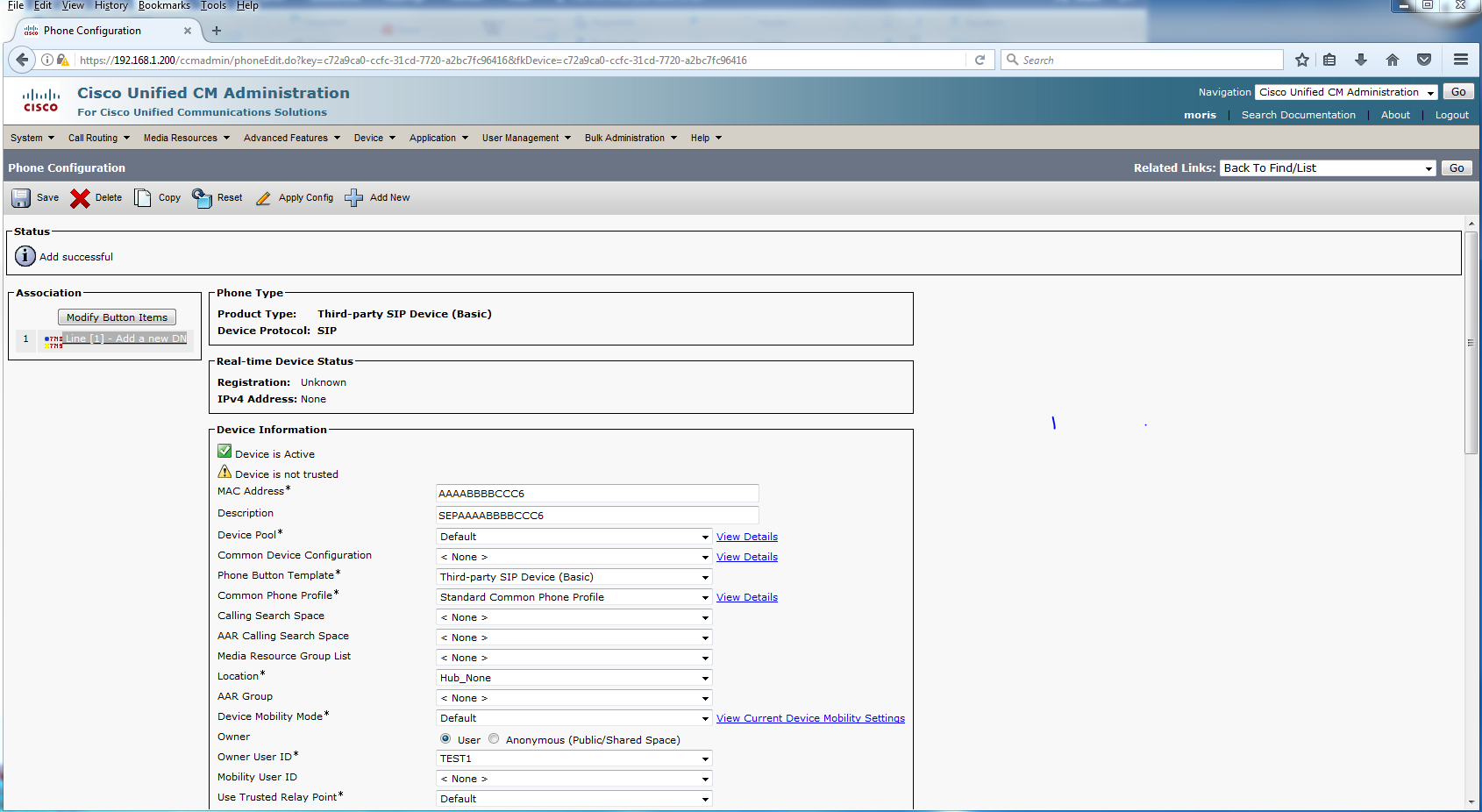Open the System menu
The height and width of the screenshot is (812, 1482).
(32, 138)
